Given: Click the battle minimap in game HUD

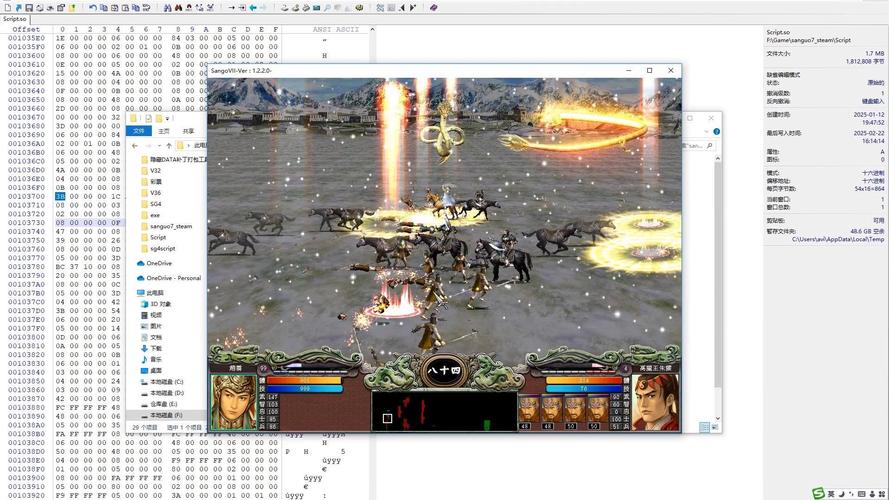Looking at the screenshot, I should click(x=444, y=411).
